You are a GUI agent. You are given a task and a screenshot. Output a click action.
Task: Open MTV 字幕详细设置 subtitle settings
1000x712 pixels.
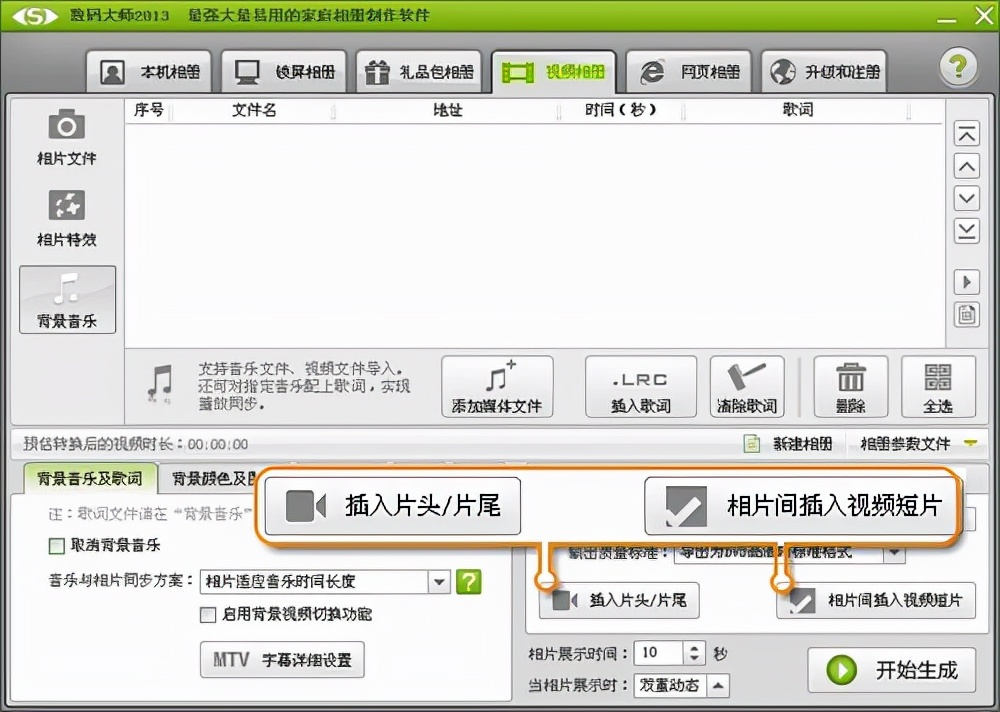tap(281, 659)
